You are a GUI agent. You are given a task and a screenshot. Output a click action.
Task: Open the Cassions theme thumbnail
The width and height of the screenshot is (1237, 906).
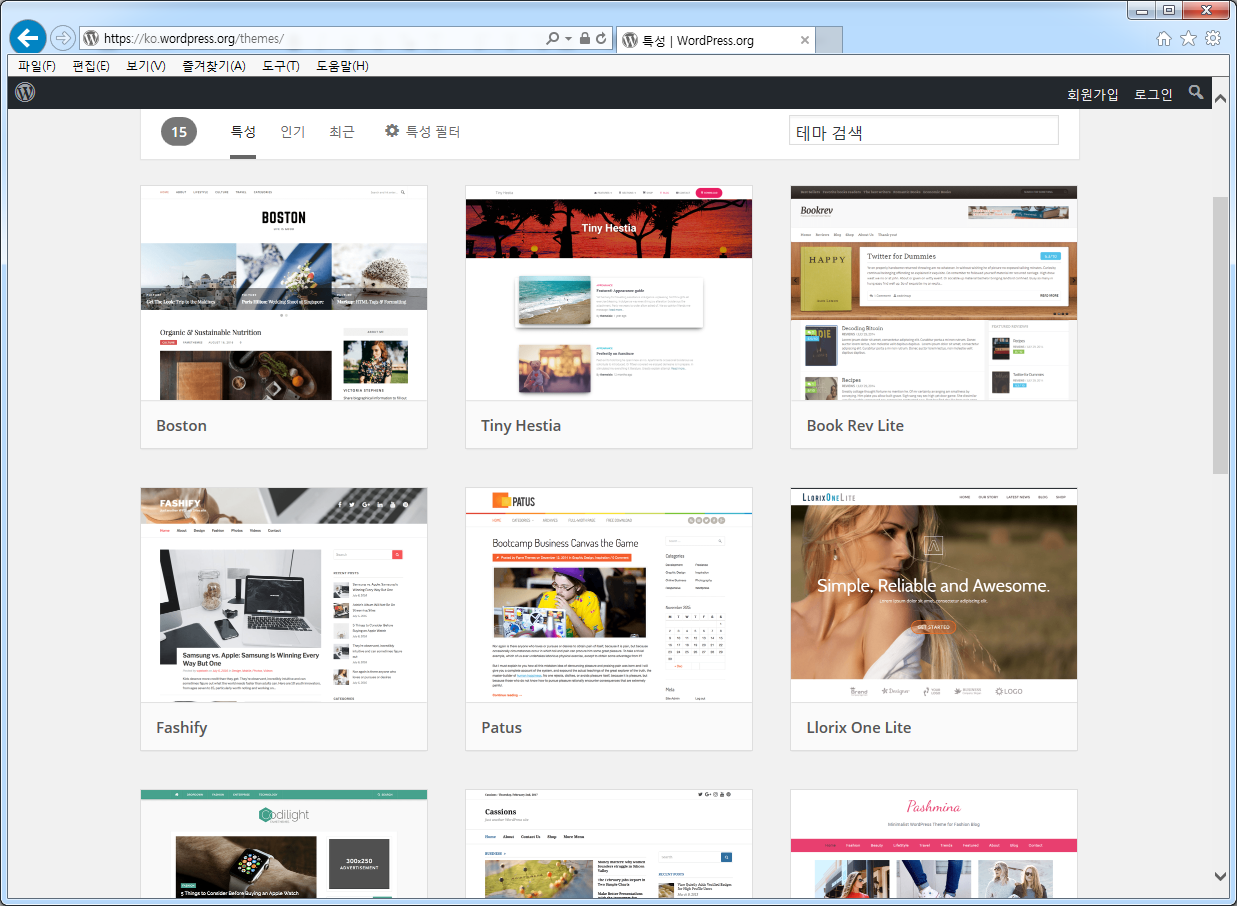pyautogui.click(x=609, y=844)
